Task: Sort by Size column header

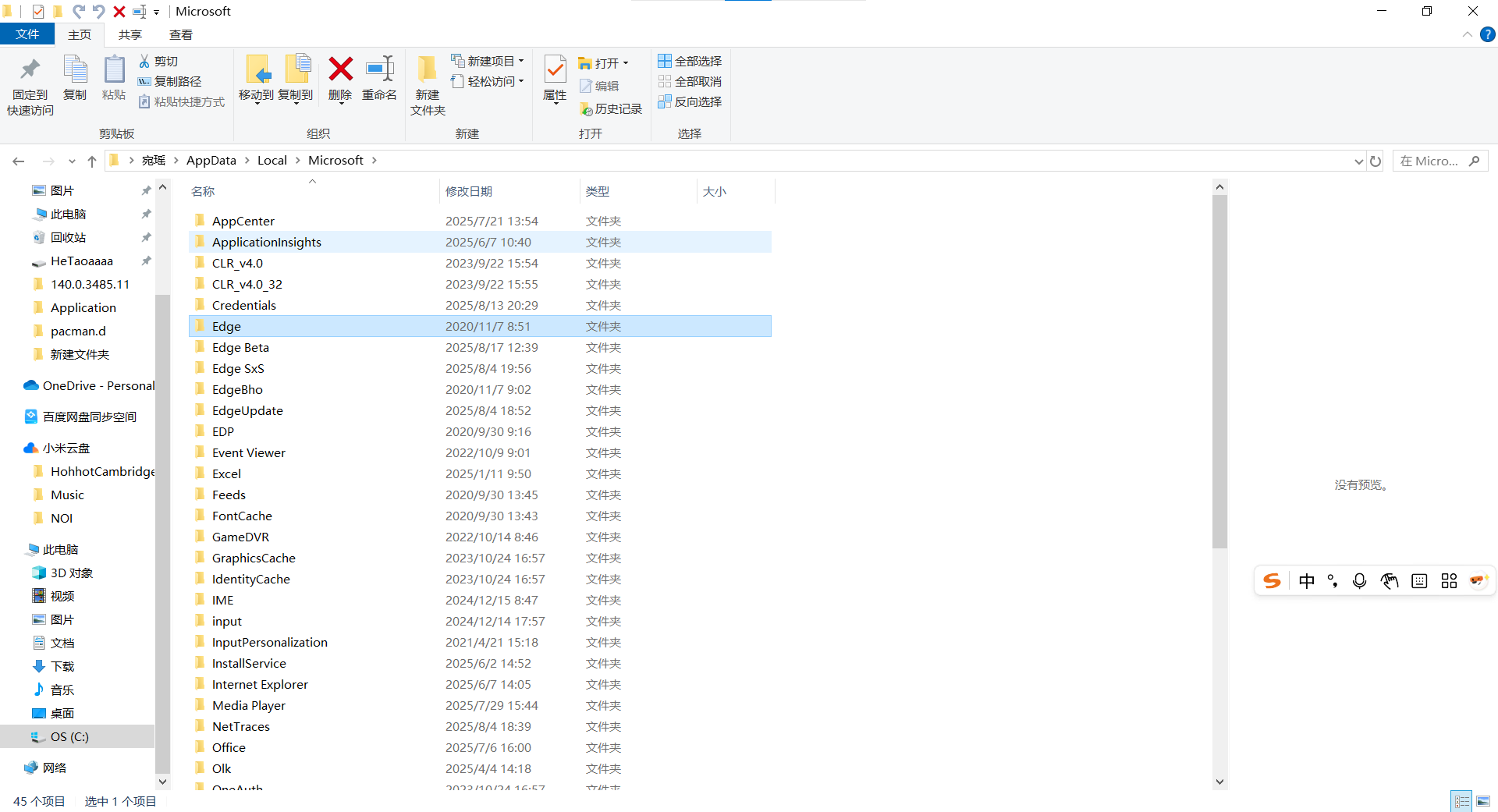Action: (736, 191)
